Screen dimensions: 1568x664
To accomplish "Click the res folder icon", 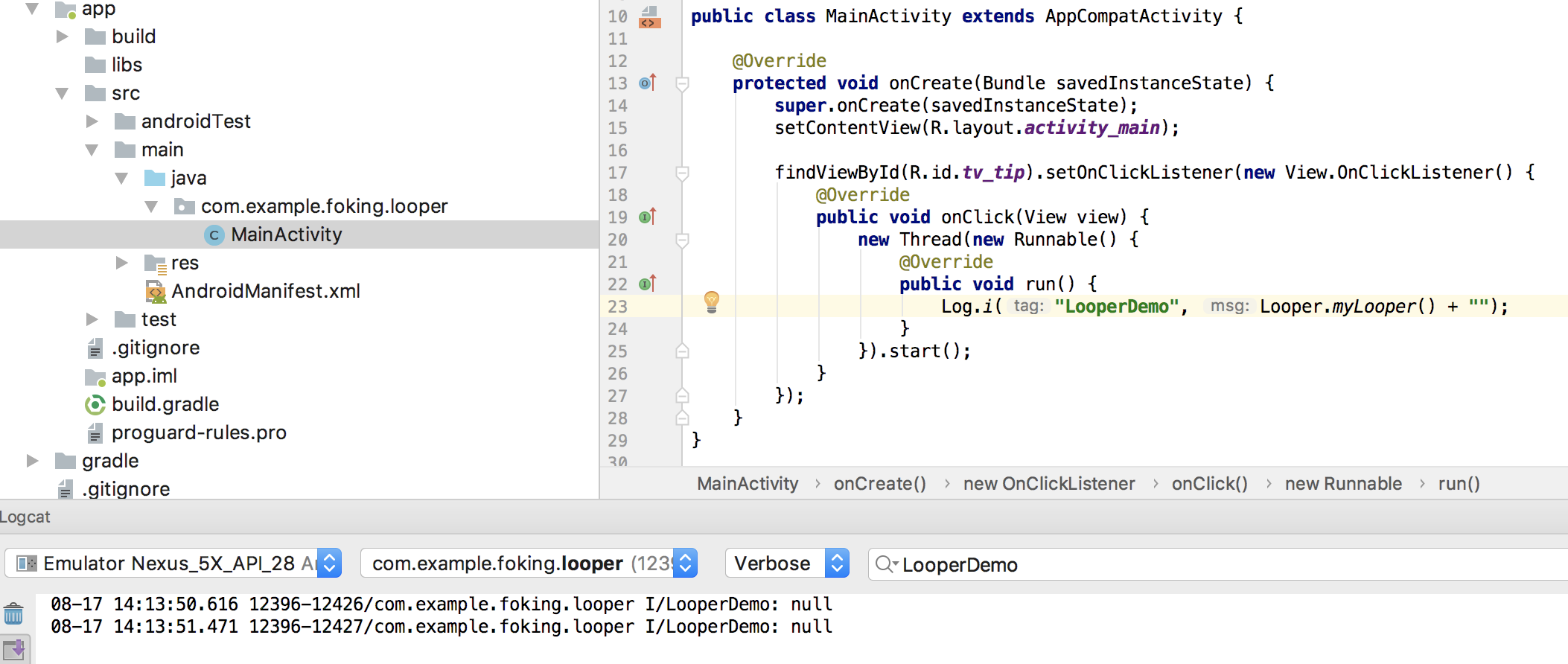I will [x=155, y=264].
